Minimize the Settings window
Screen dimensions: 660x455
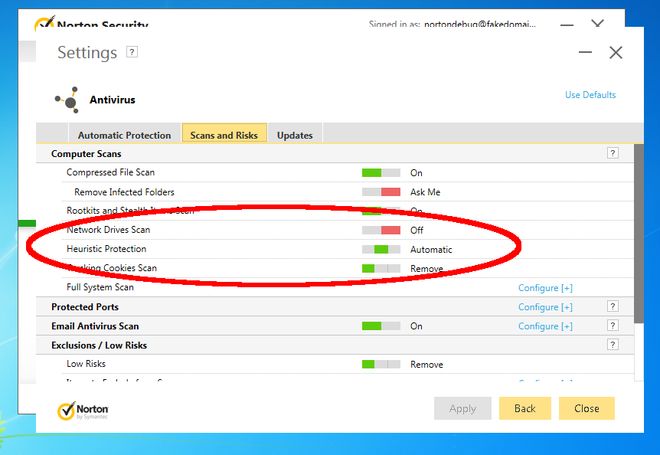coord(585,52)
